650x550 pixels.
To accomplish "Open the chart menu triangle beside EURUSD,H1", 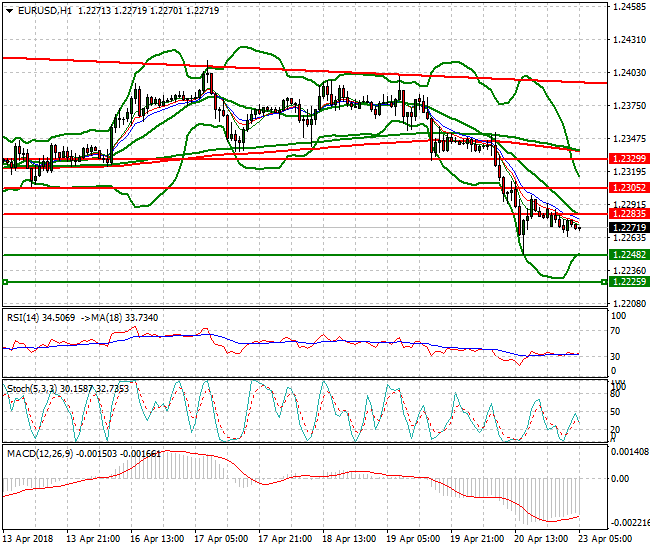I will coord(9,11).
